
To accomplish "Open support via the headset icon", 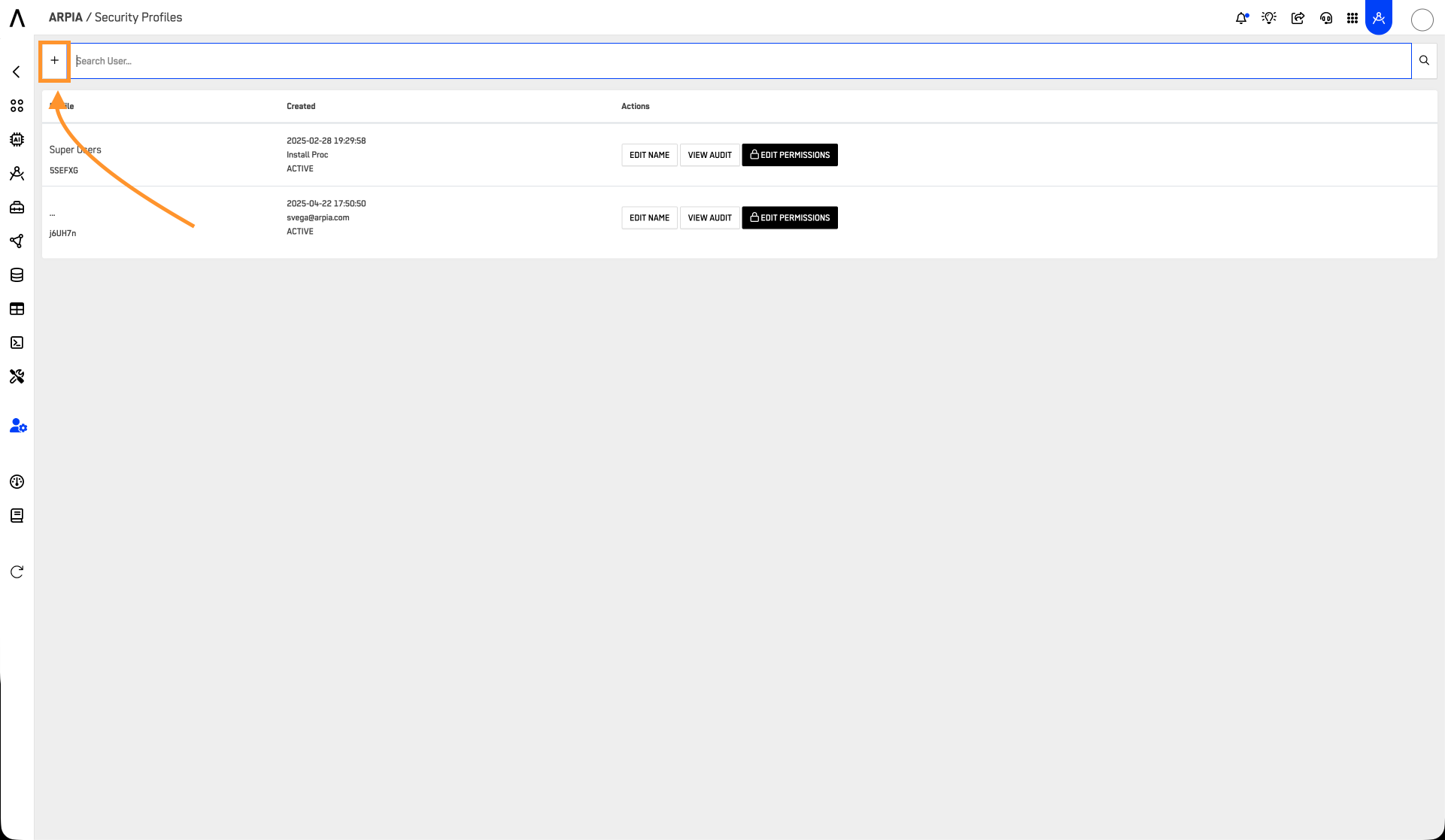I will pos(1326,17).
